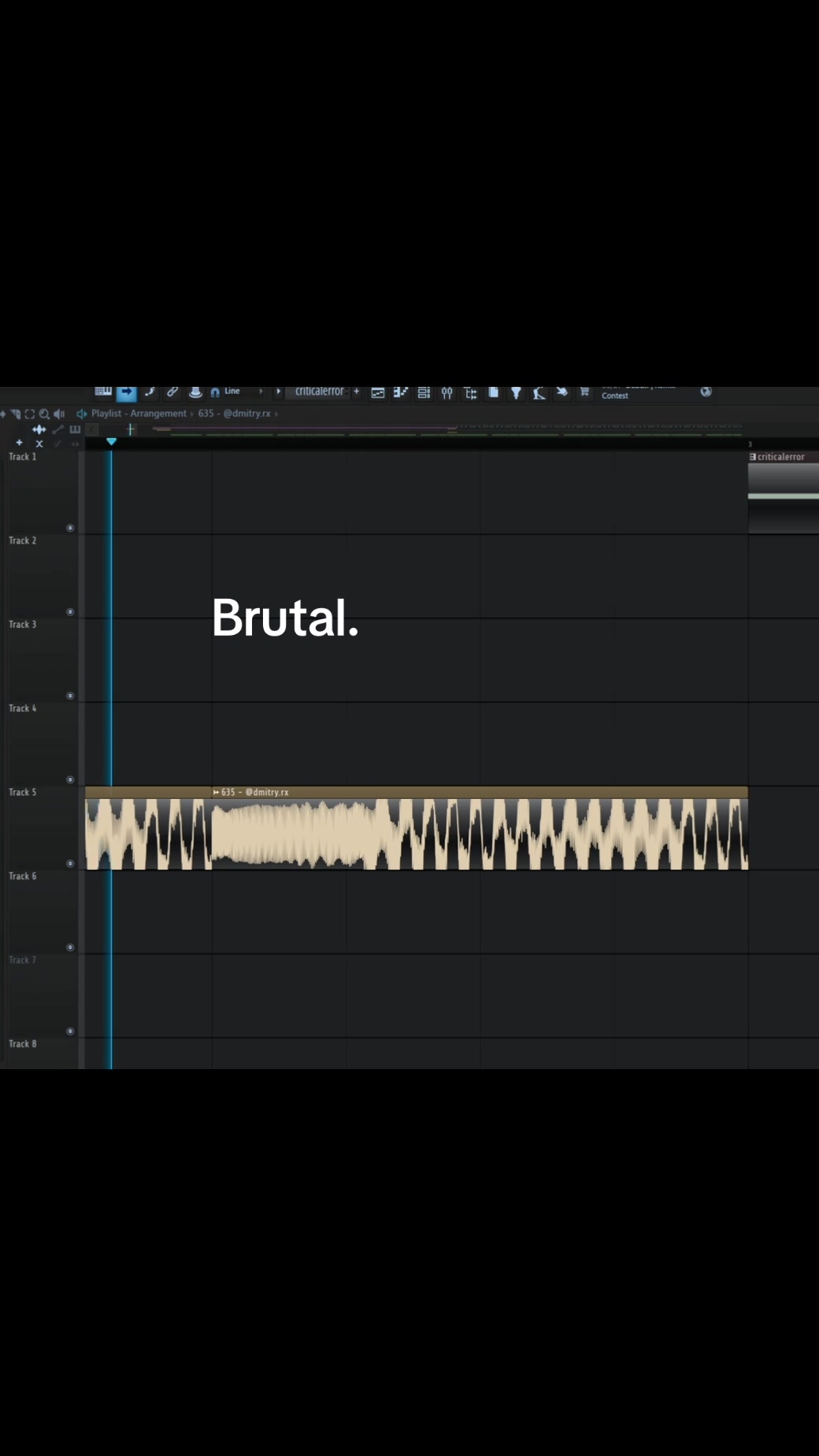Viewport: 819px width, 1456px height.
Task: Toggle the audio clips waveform filter
Action: point(39,429)
